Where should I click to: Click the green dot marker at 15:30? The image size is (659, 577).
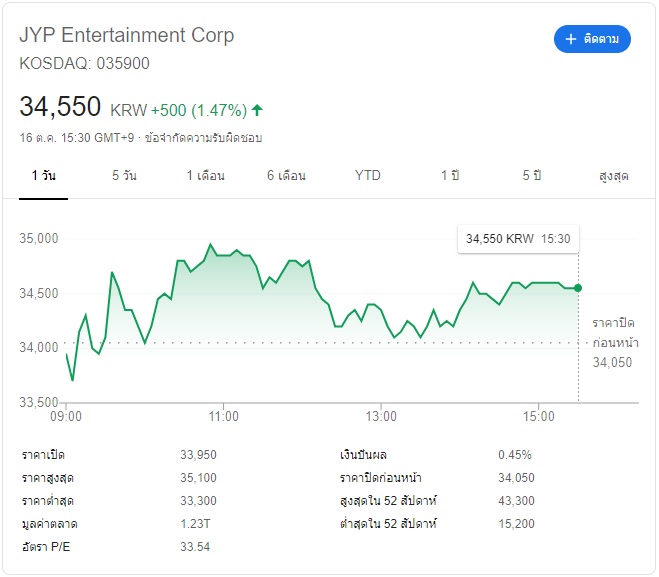coord(578,288)
